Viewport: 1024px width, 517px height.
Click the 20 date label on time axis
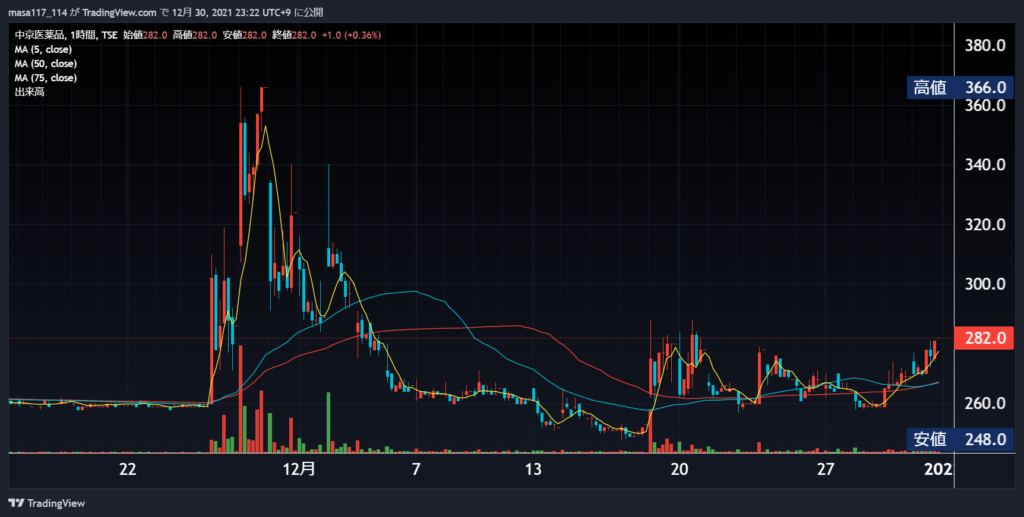tap(679, 469)
